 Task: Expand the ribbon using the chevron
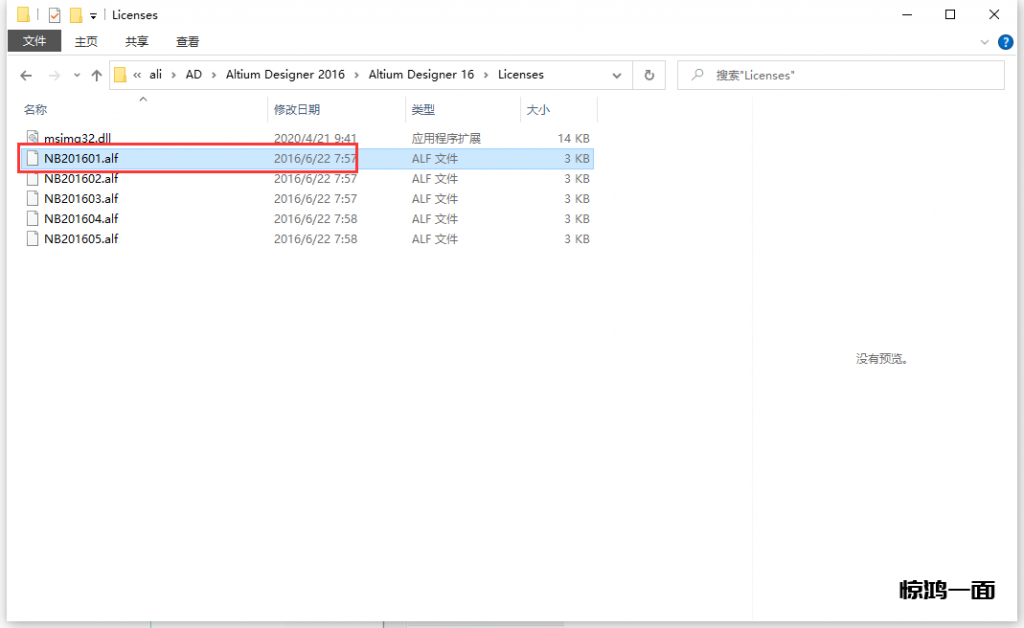pos(985,42)
